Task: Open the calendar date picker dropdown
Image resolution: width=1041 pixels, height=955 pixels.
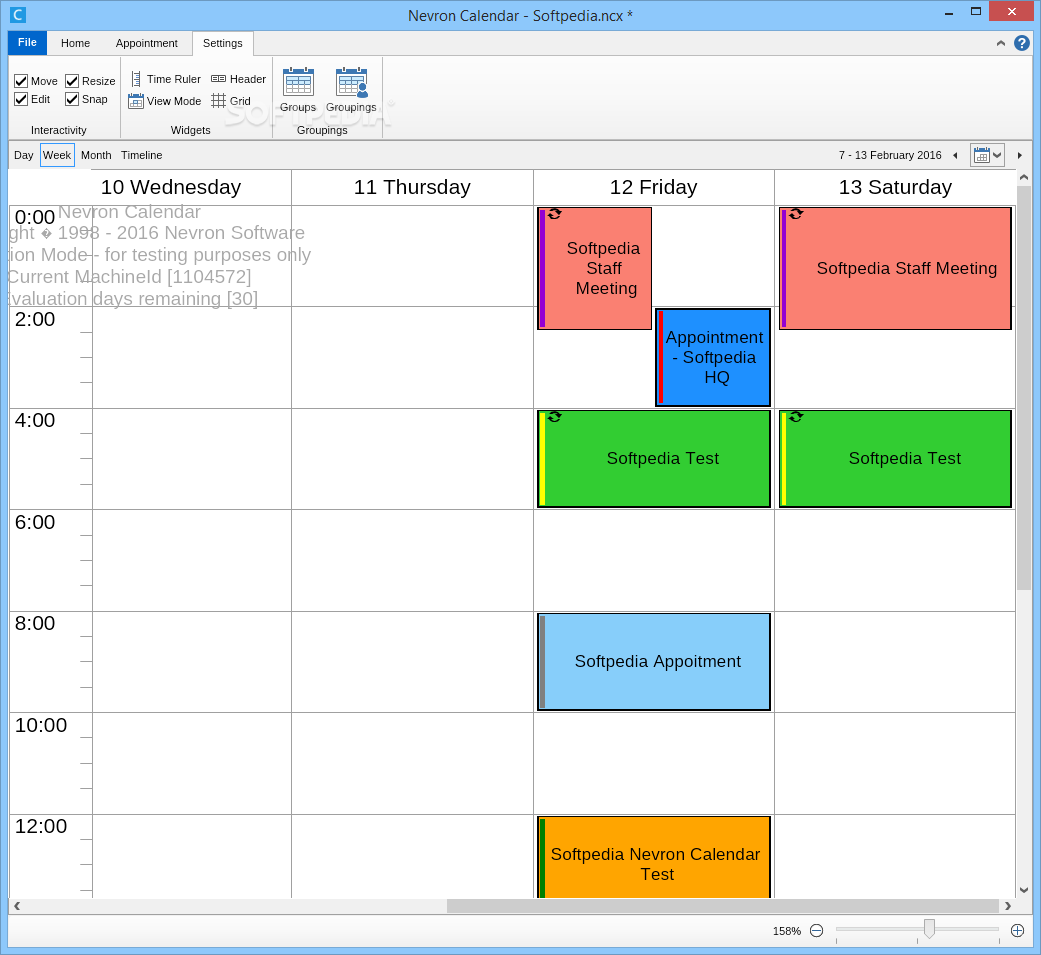Action: (987, 155)
